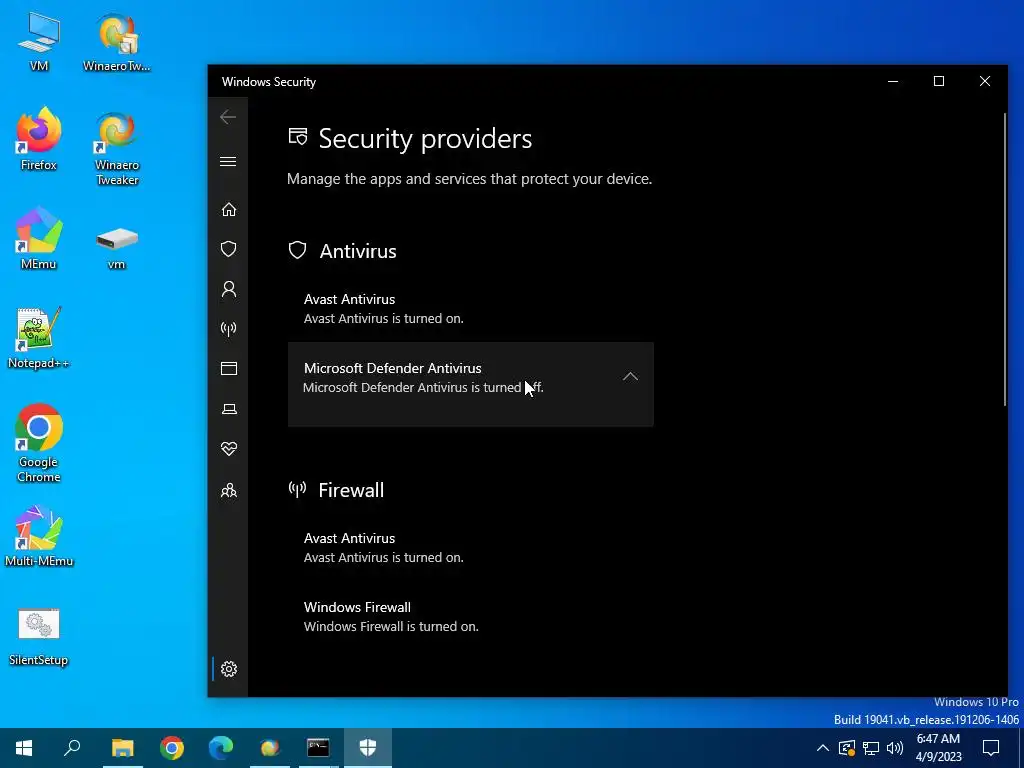
Task: Open the VM desktop icon
Action: point(39,42)
